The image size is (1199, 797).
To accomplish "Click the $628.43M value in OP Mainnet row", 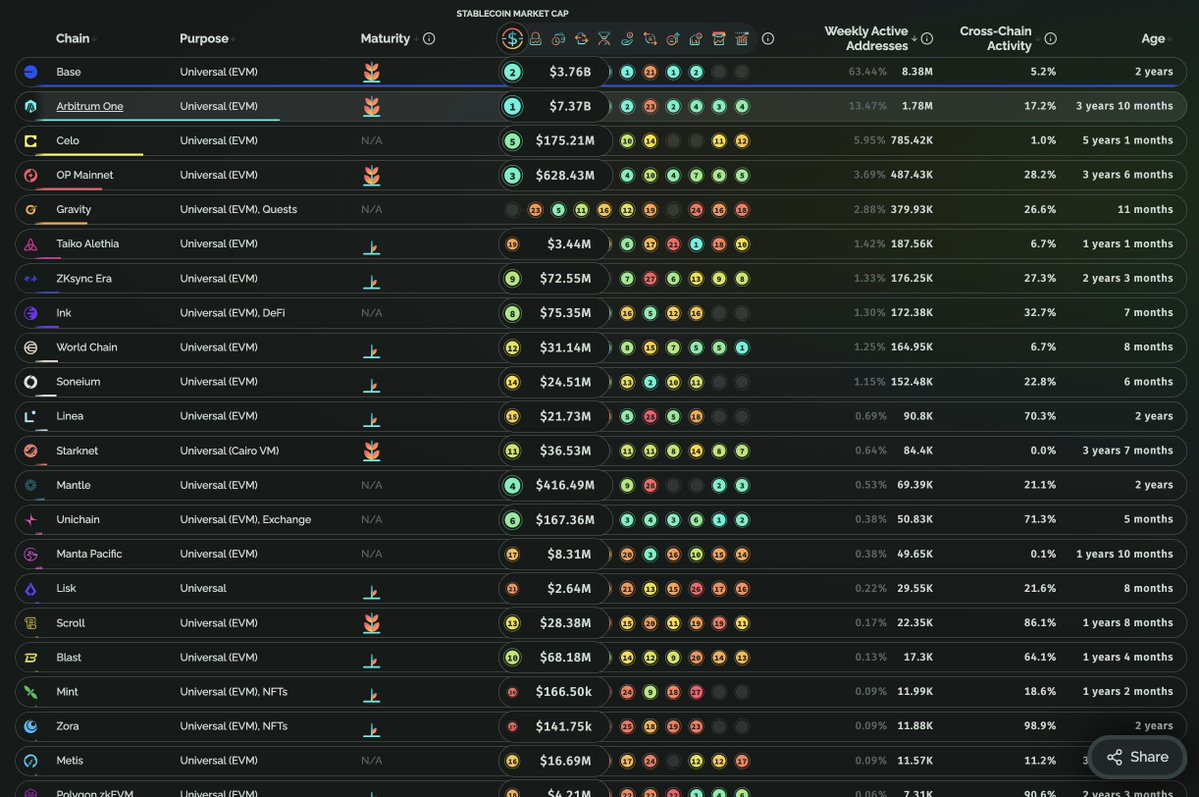I will [565, 175].
